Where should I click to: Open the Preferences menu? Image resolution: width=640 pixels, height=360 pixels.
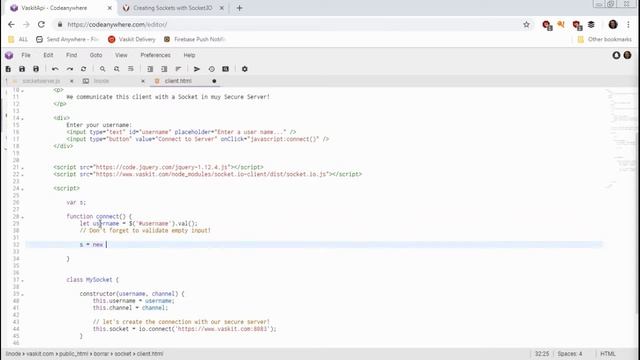coord(156,55)
